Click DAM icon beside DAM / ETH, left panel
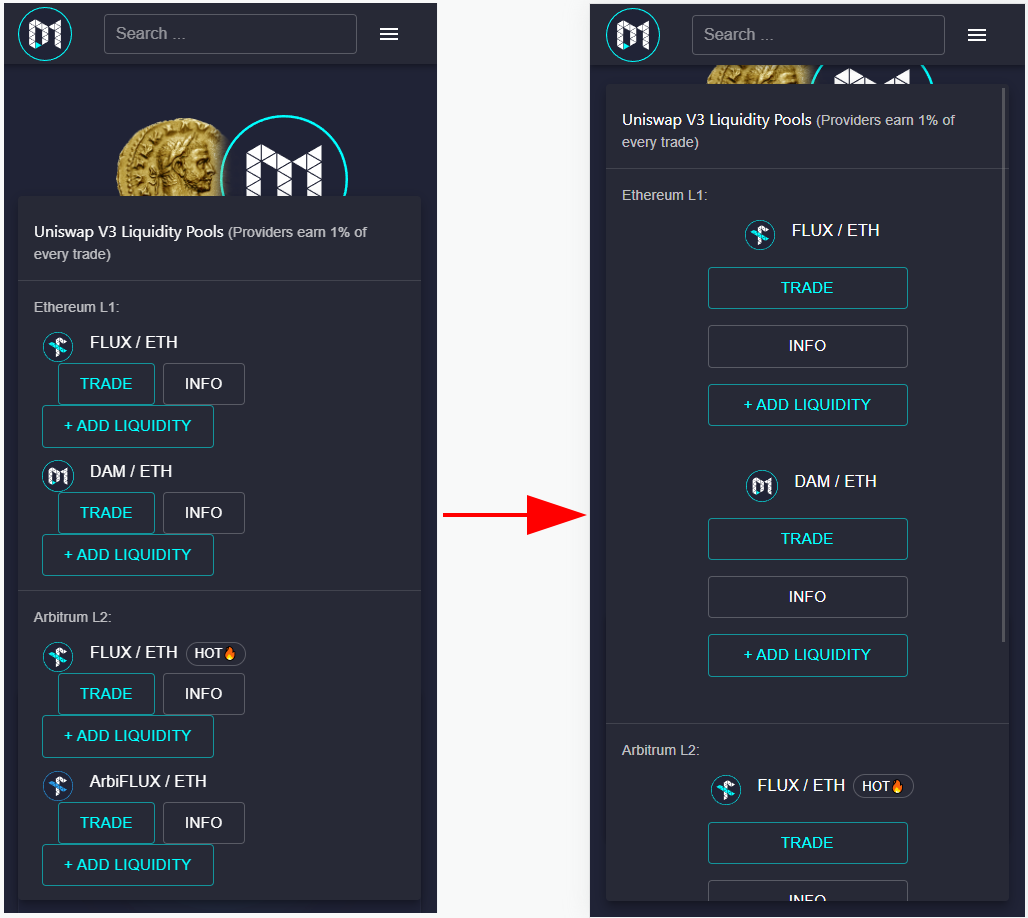This screenshot has width=1028, height=918. coord(58,475)
